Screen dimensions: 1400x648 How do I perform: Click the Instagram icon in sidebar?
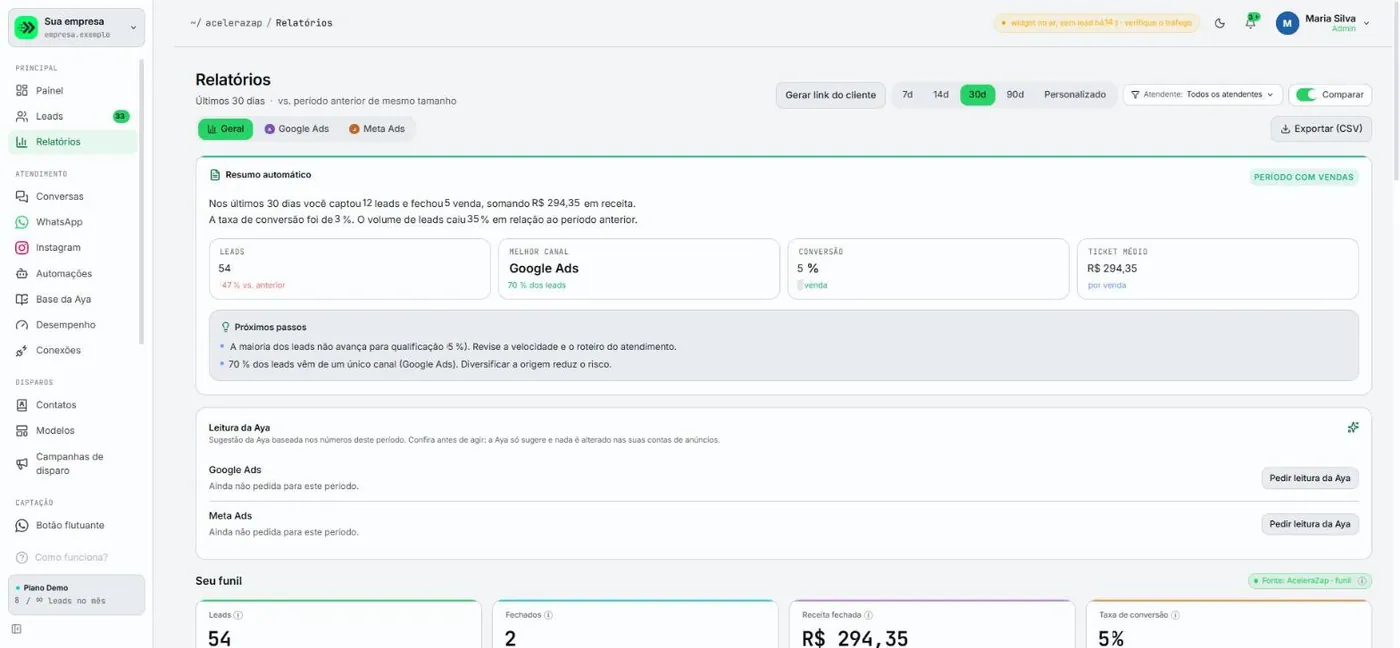coord(22,247)
